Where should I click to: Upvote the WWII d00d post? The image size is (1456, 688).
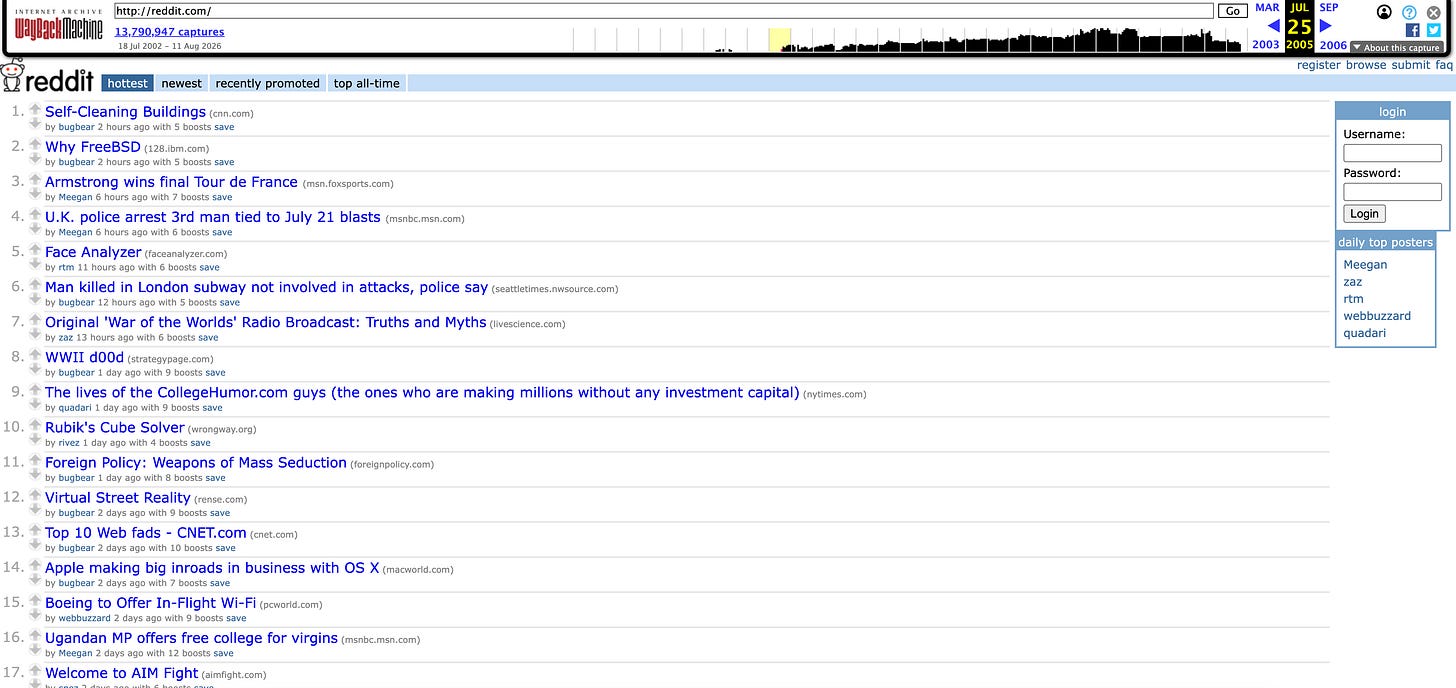(x=35, y=353)
